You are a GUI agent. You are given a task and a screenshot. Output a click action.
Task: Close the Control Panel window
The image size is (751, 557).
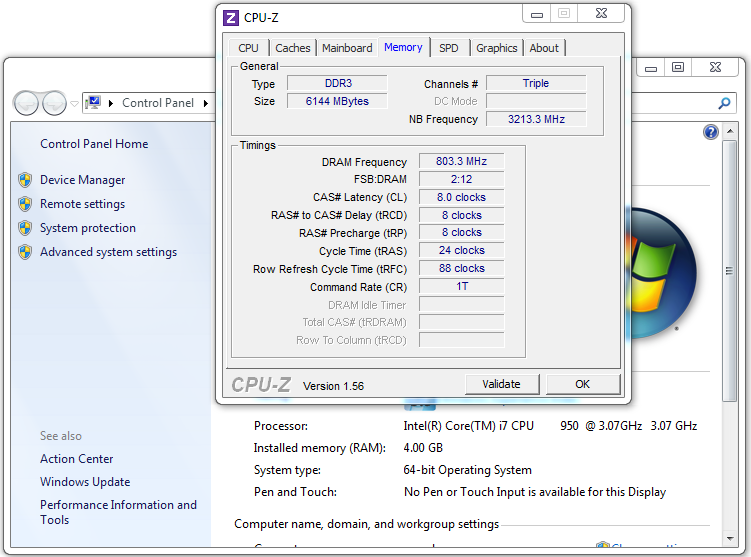click(716, 67)
